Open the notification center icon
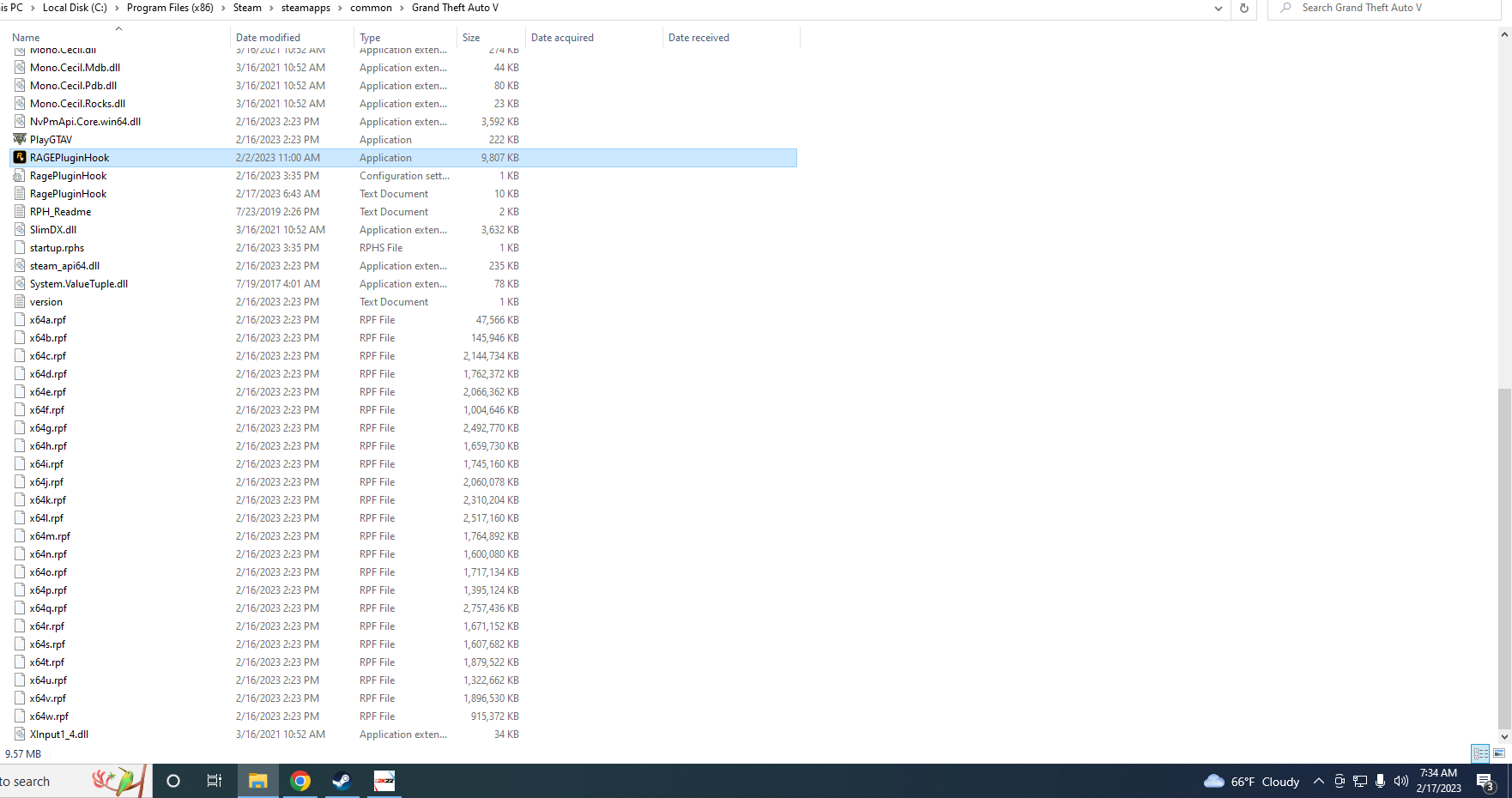 click(1485, 781)
